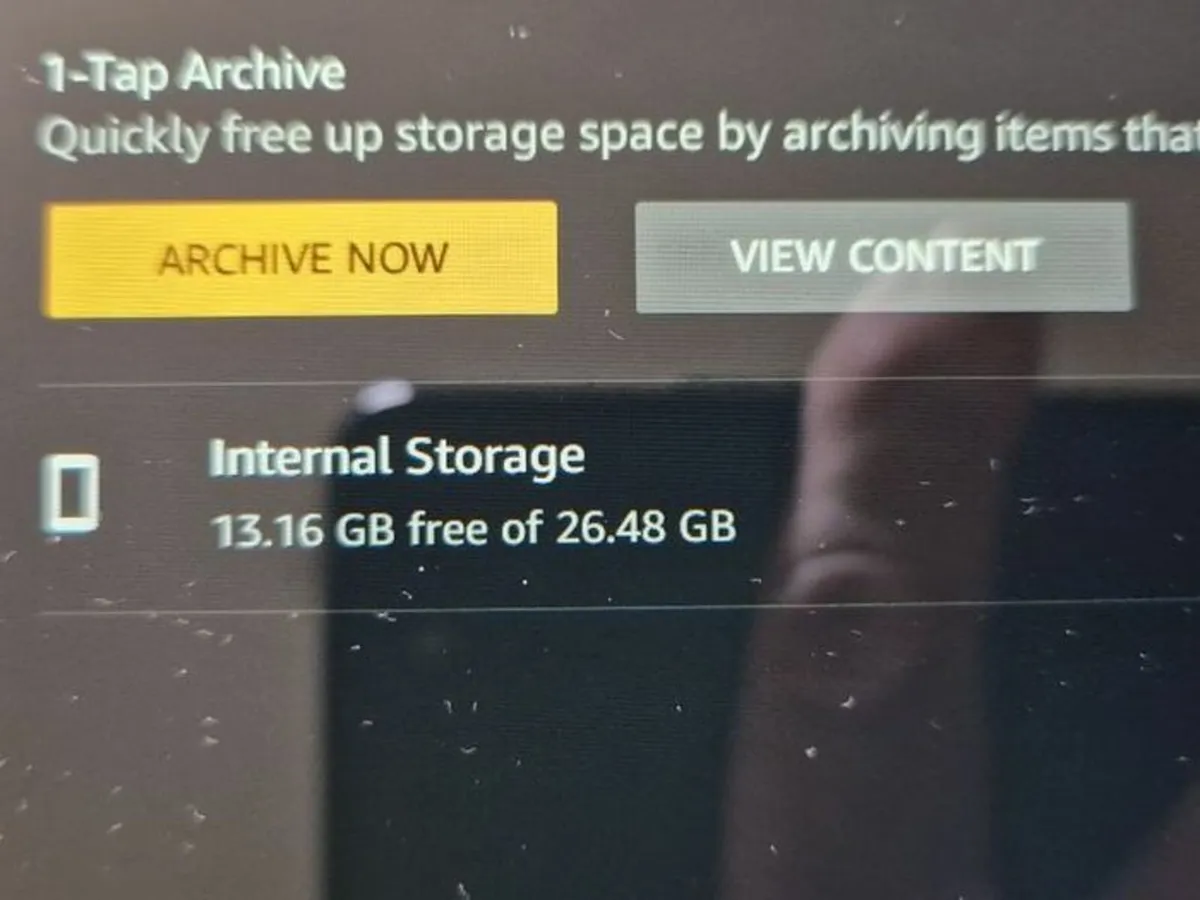
Task: Select the white rectangle icon beside Internal Storage
Action: (74, 492)
